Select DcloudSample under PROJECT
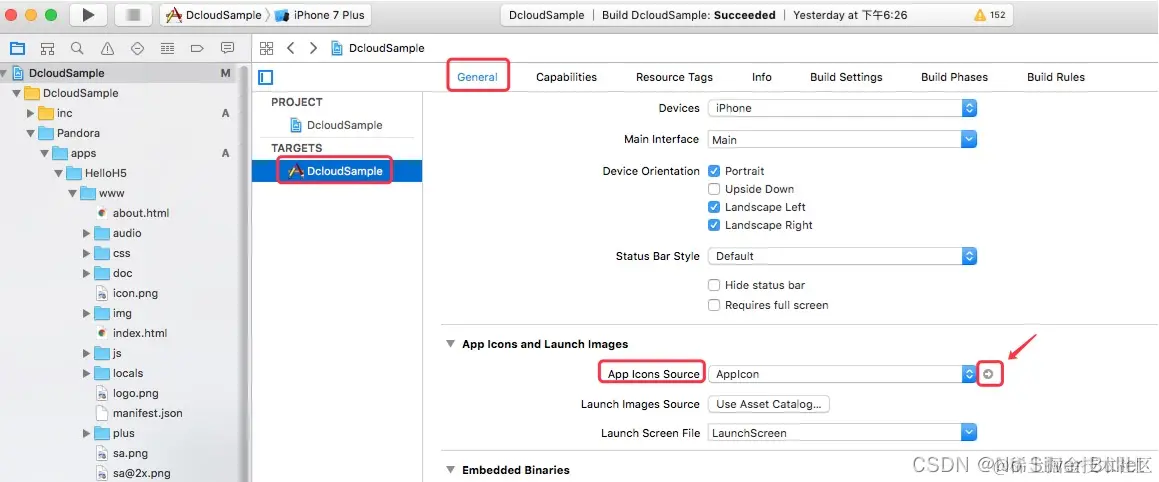 click(x=337, y=125)
